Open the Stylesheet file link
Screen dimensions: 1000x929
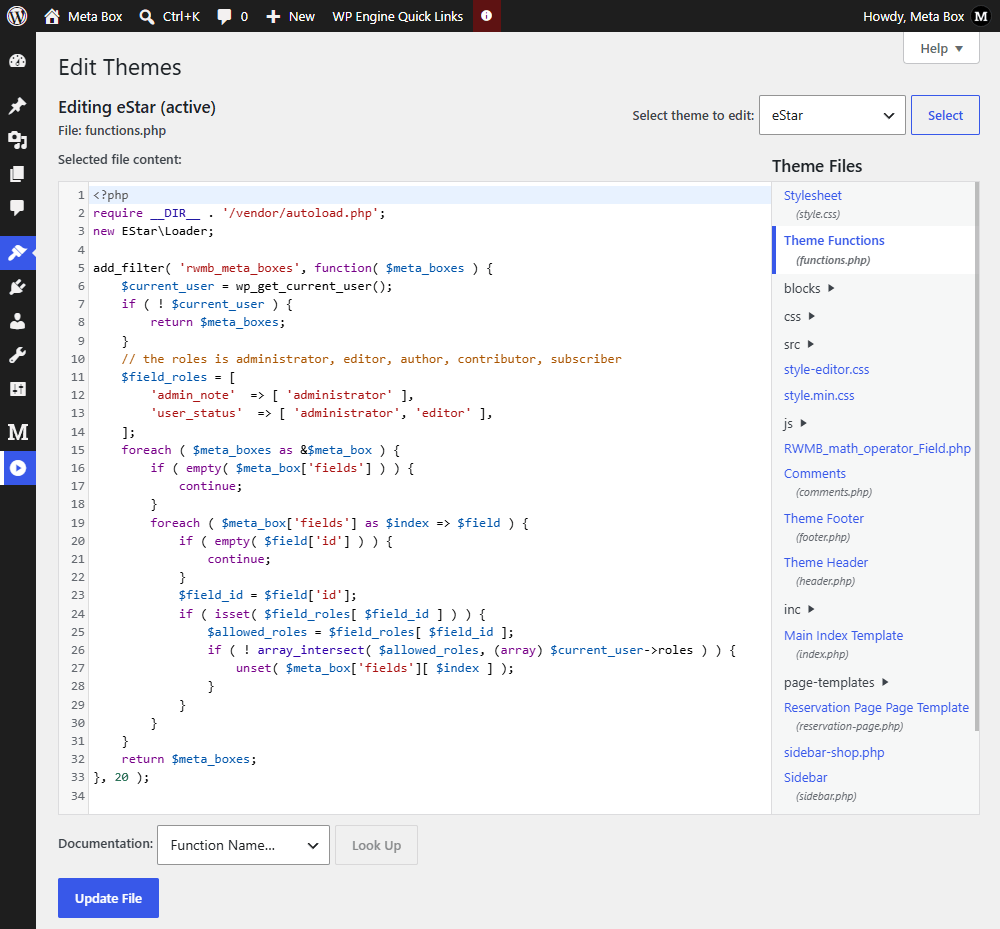pyautogui.click(x=812, y=196)
